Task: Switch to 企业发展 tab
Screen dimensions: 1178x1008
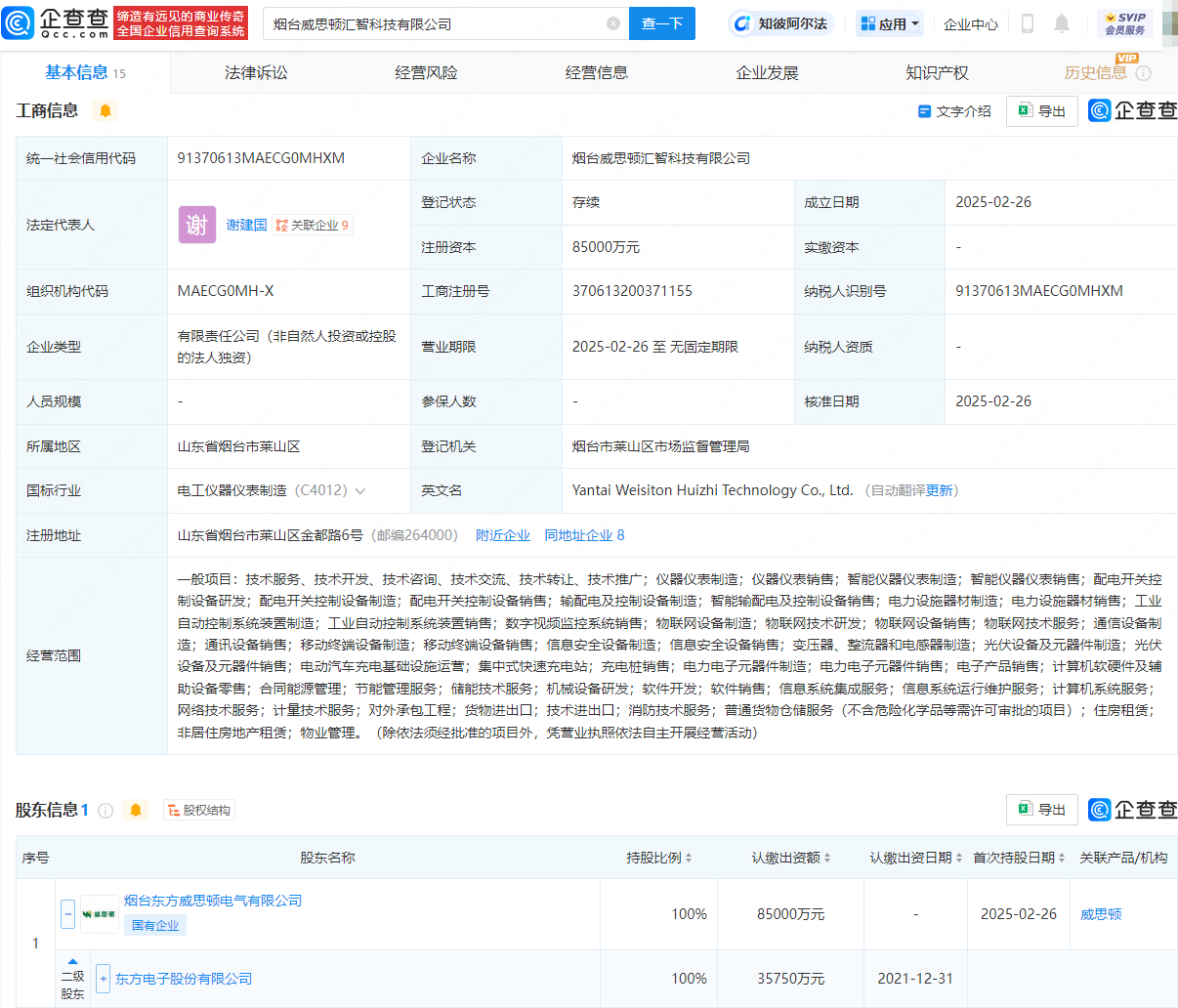Action: click(x=767, y=72)
